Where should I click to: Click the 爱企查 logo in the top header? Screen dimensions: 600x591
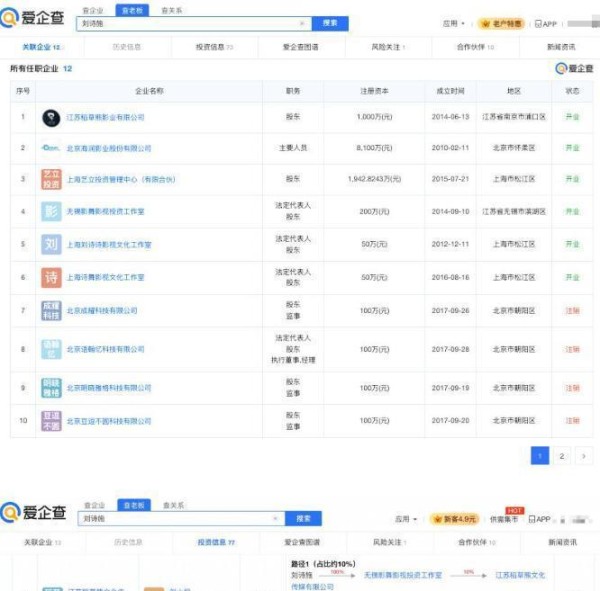pos(35,18)
